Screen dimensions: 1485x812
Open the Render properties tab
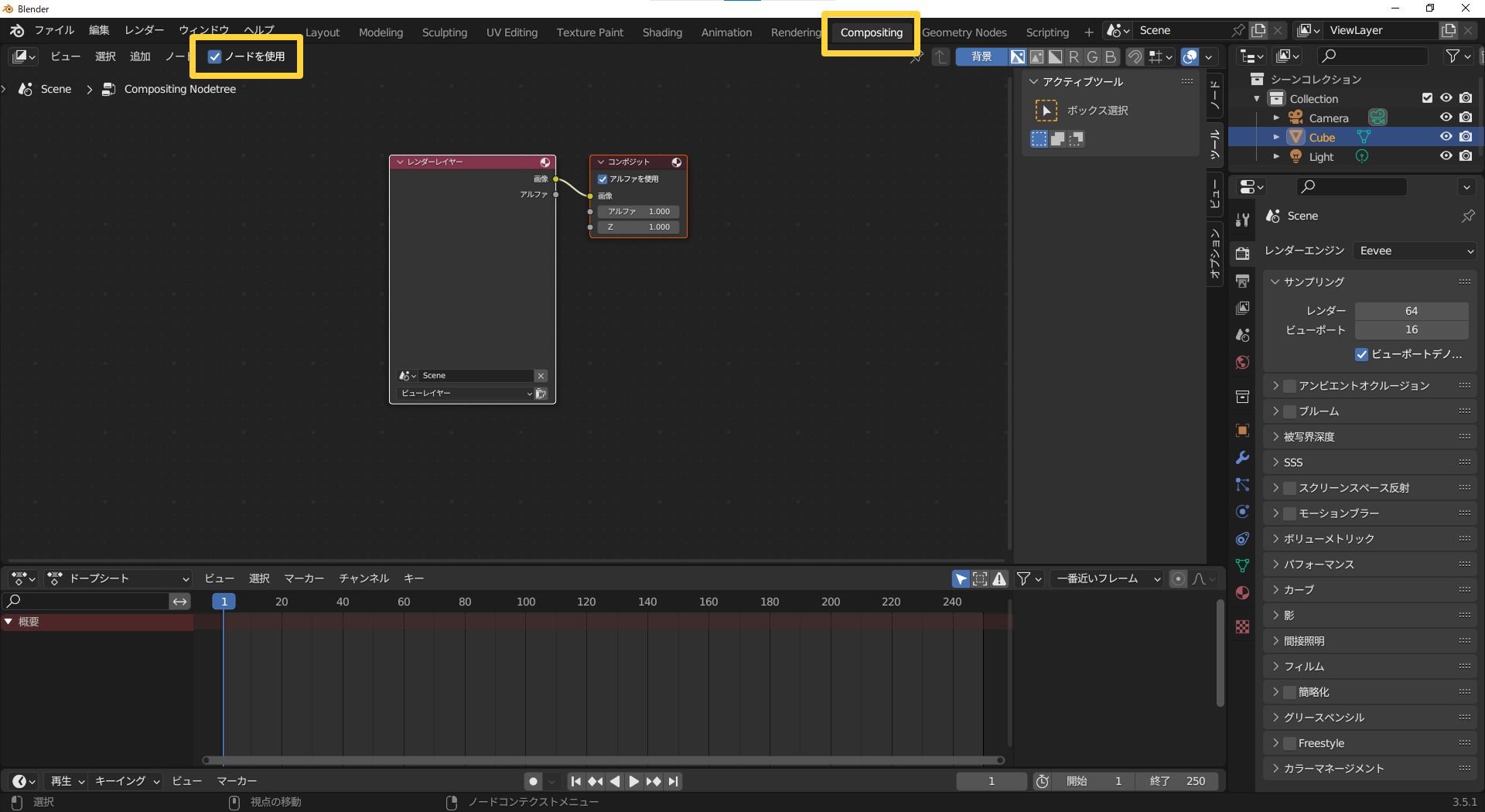pyautogui.click(x=1242, y=252)
